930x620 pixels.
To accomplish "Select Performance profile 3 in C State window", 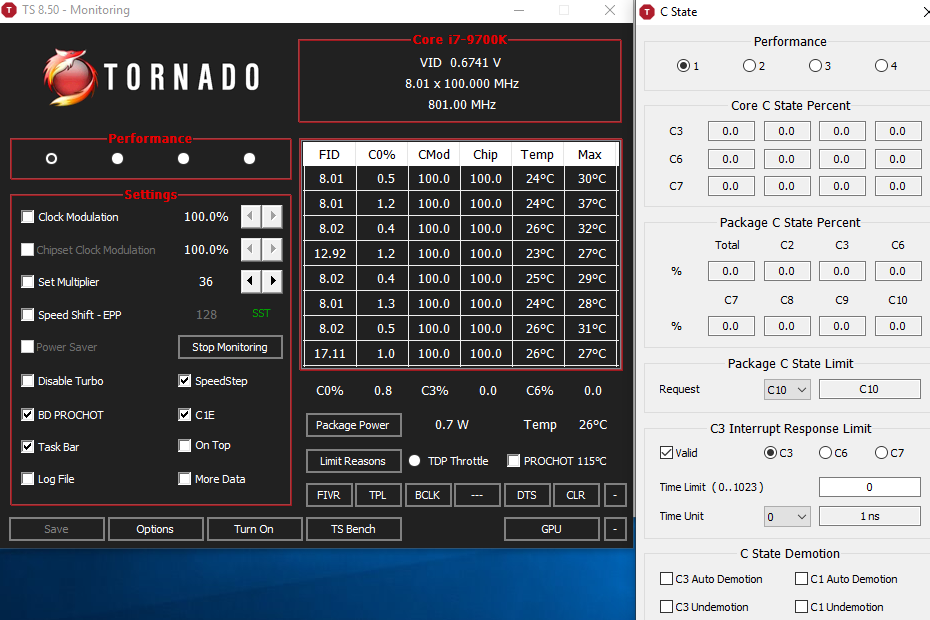I will tap(815, 66).
